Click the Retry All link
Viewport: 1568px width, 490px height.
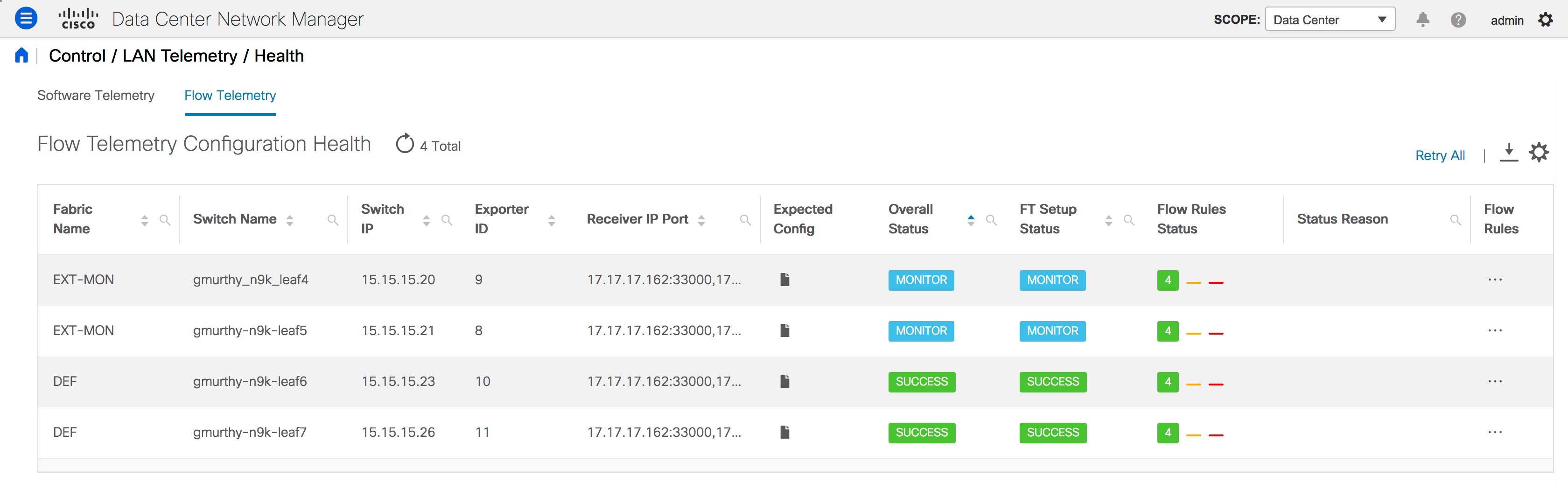1440,155
